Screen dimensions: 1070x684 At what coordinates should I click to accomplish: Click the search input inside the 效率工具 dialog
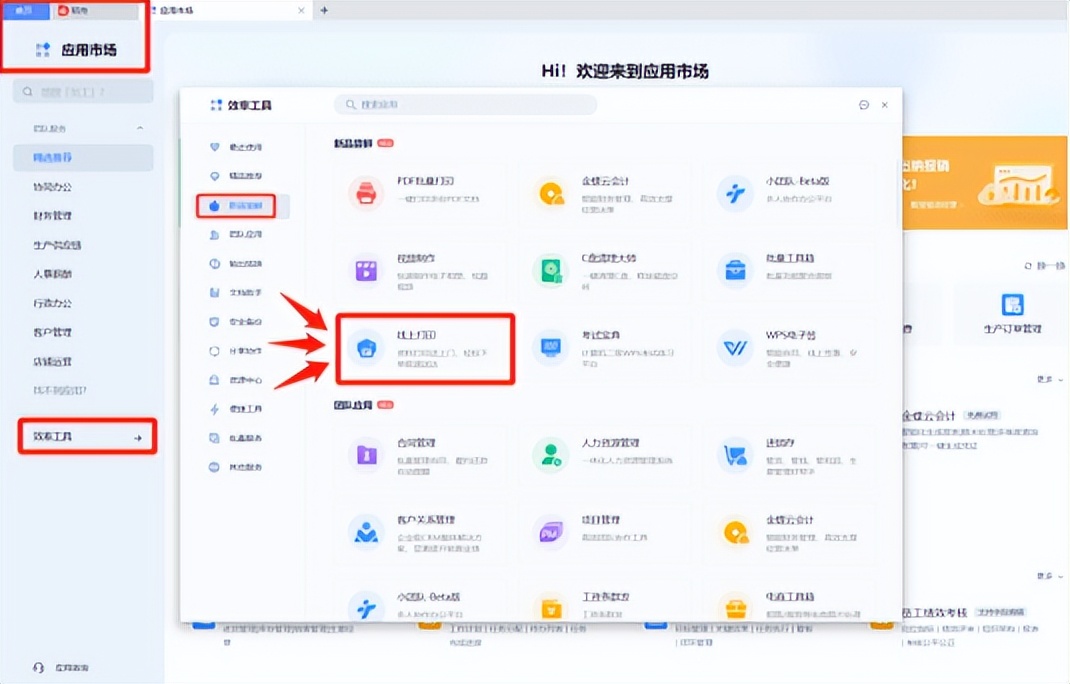click(465, 104)
